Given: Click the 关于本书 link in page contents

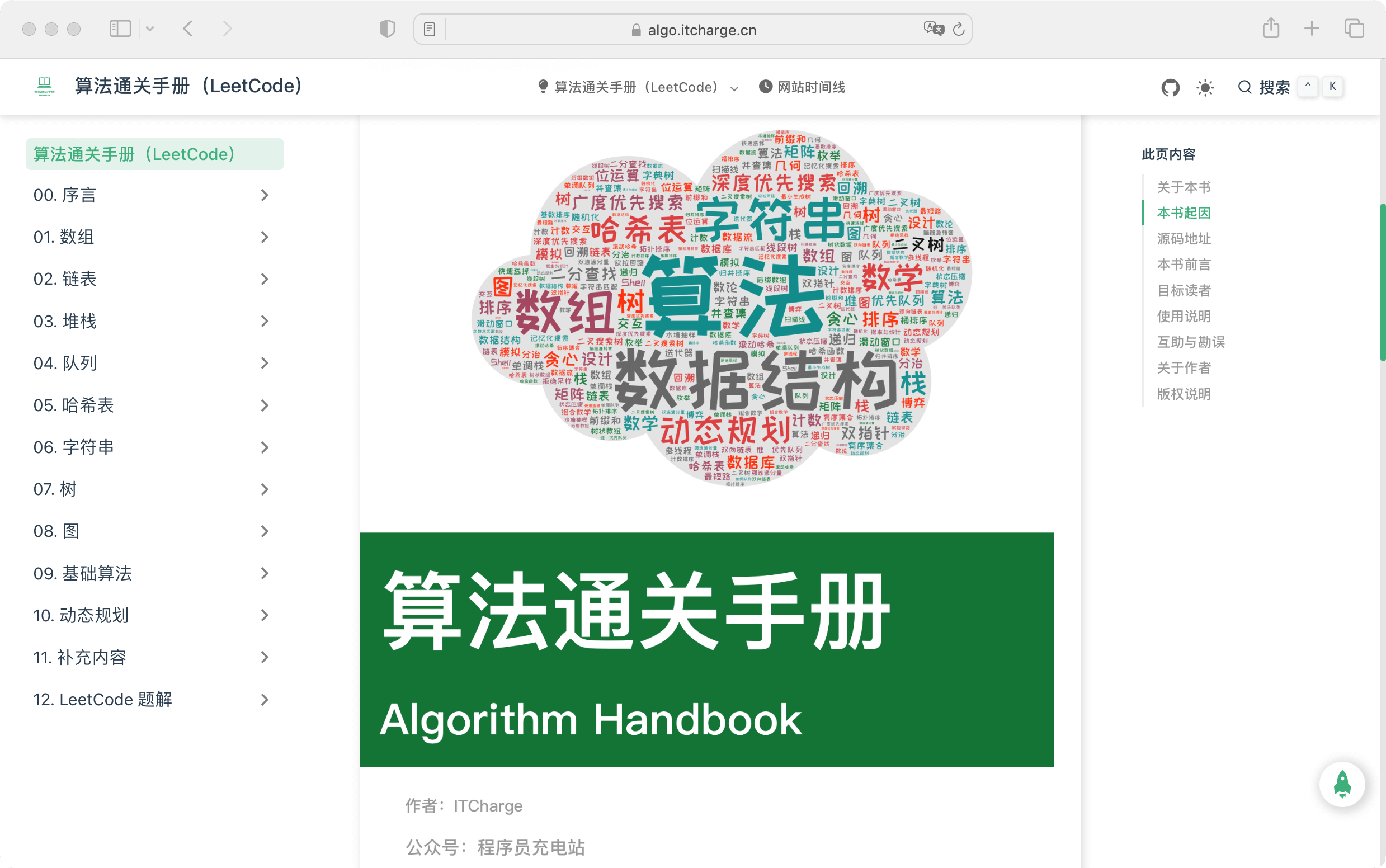Looking at the screenshot, I should (x=1183, y=187).
